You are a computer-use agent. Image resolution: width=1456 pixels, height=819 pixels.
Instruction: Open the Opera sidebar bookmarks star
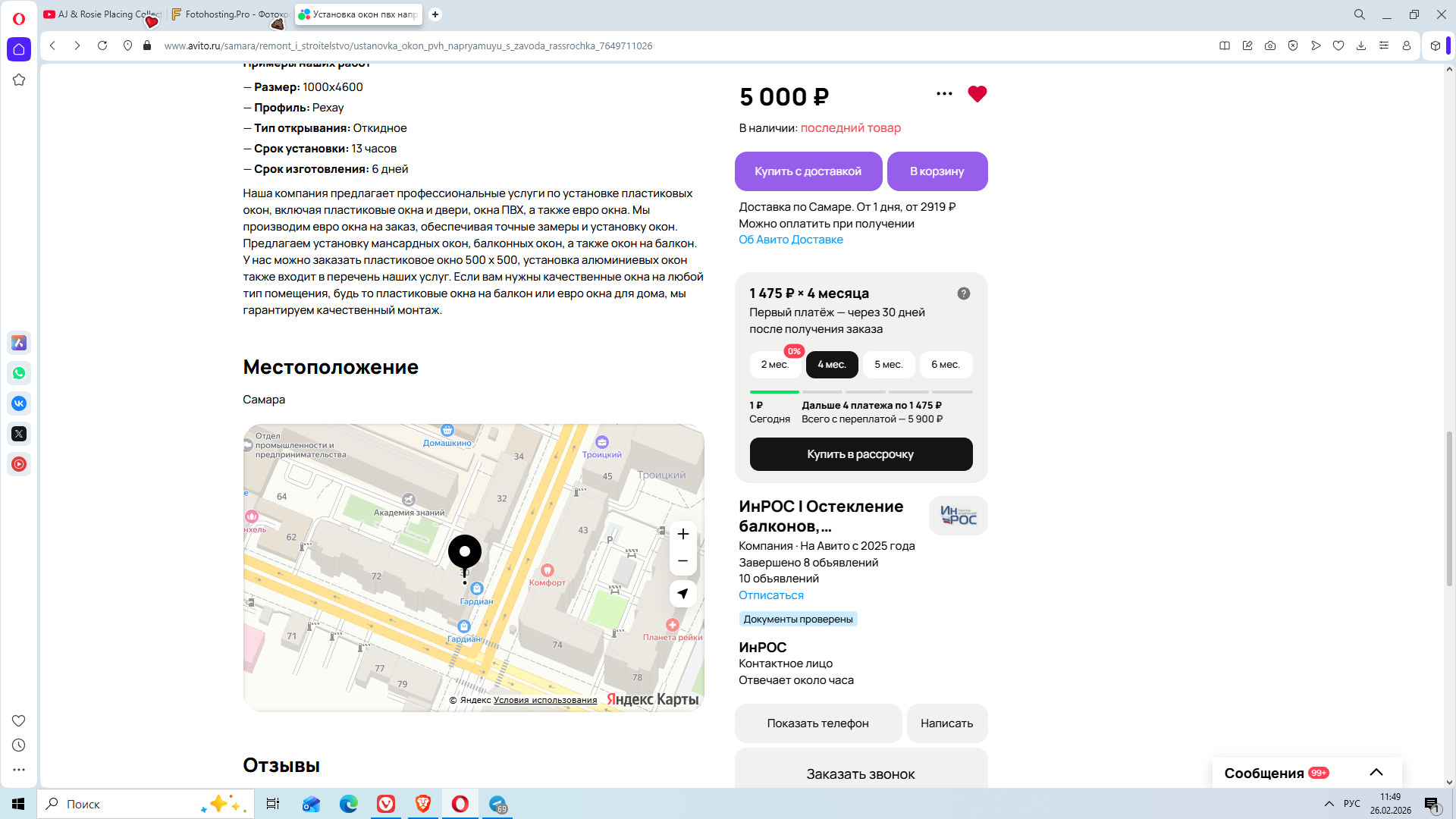[x=19, y=80]
